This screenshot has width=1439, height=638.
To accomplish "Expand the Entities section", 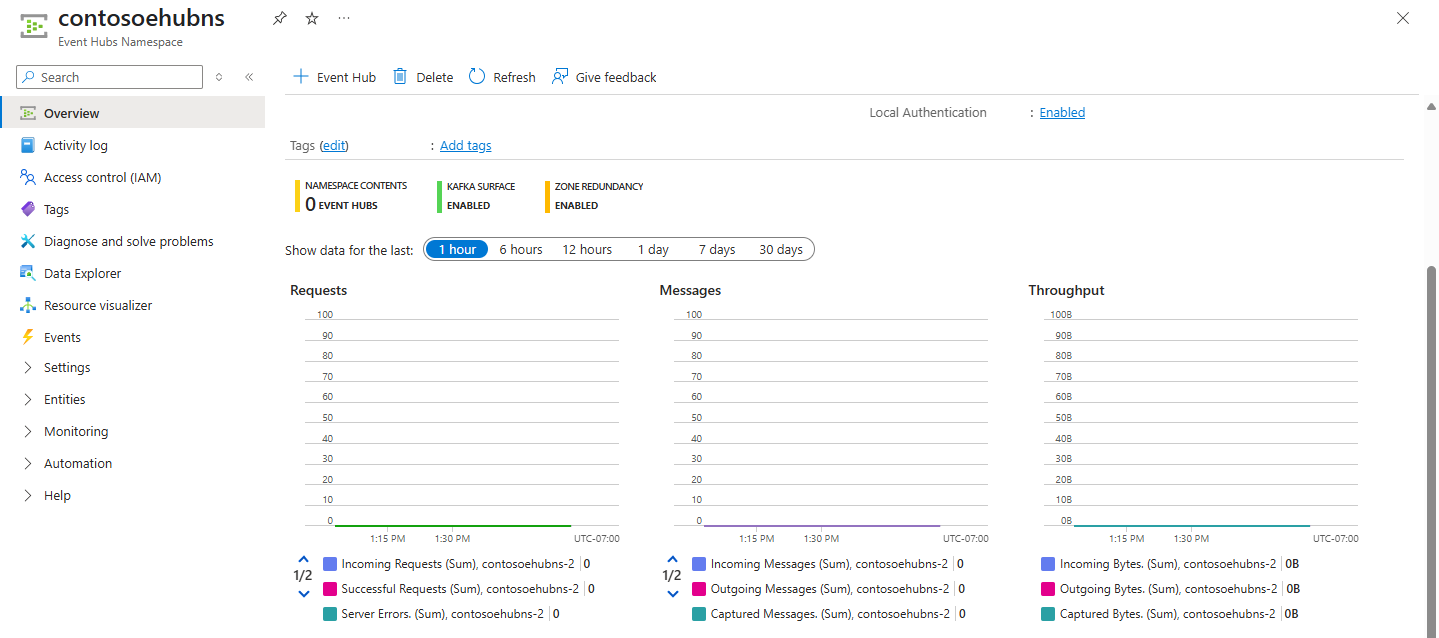I will (65, 399).
